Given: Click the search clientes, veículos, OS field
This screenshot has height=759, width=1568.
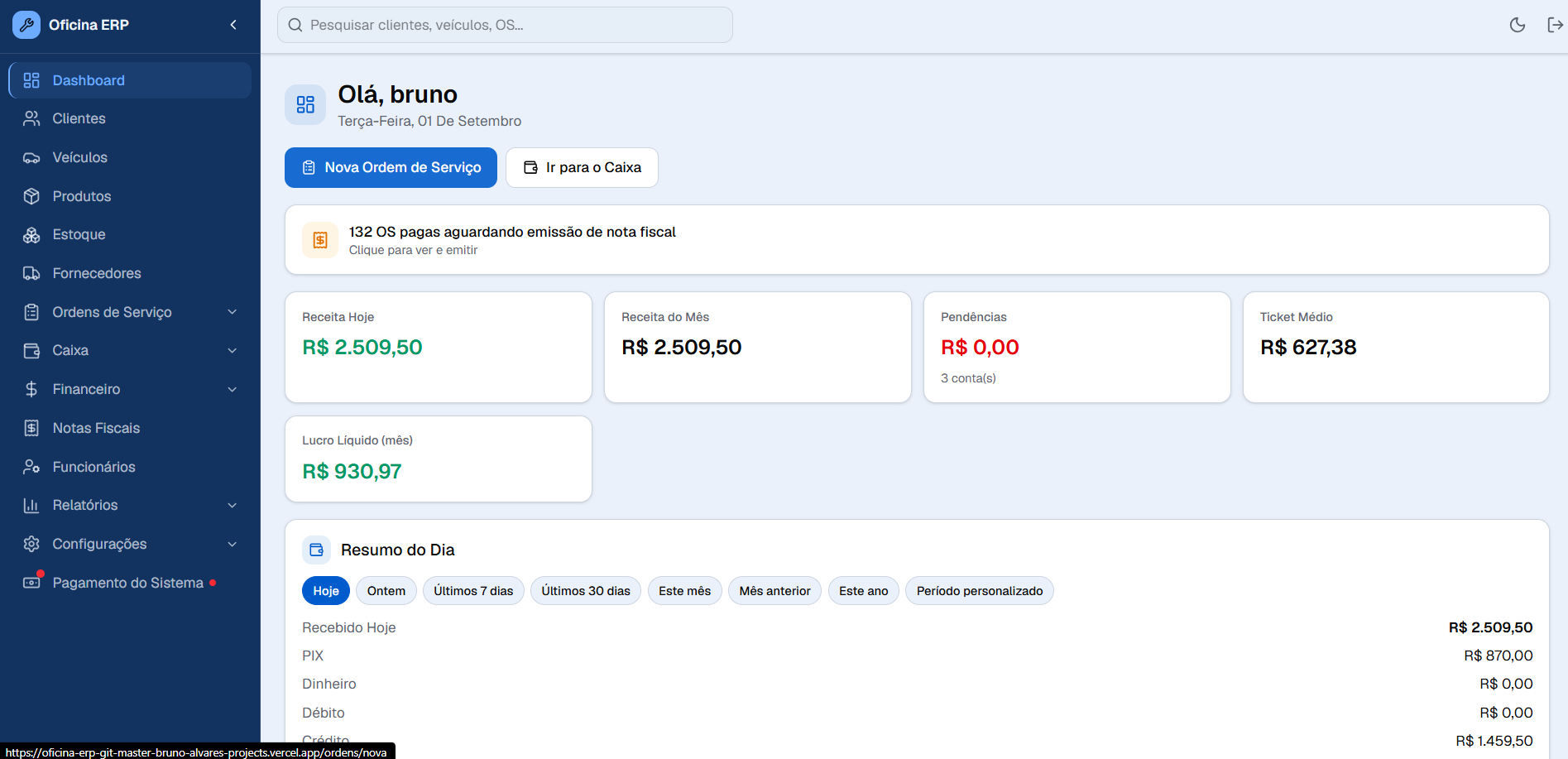Looking at the screenshot, I should (x=505, y=25).
